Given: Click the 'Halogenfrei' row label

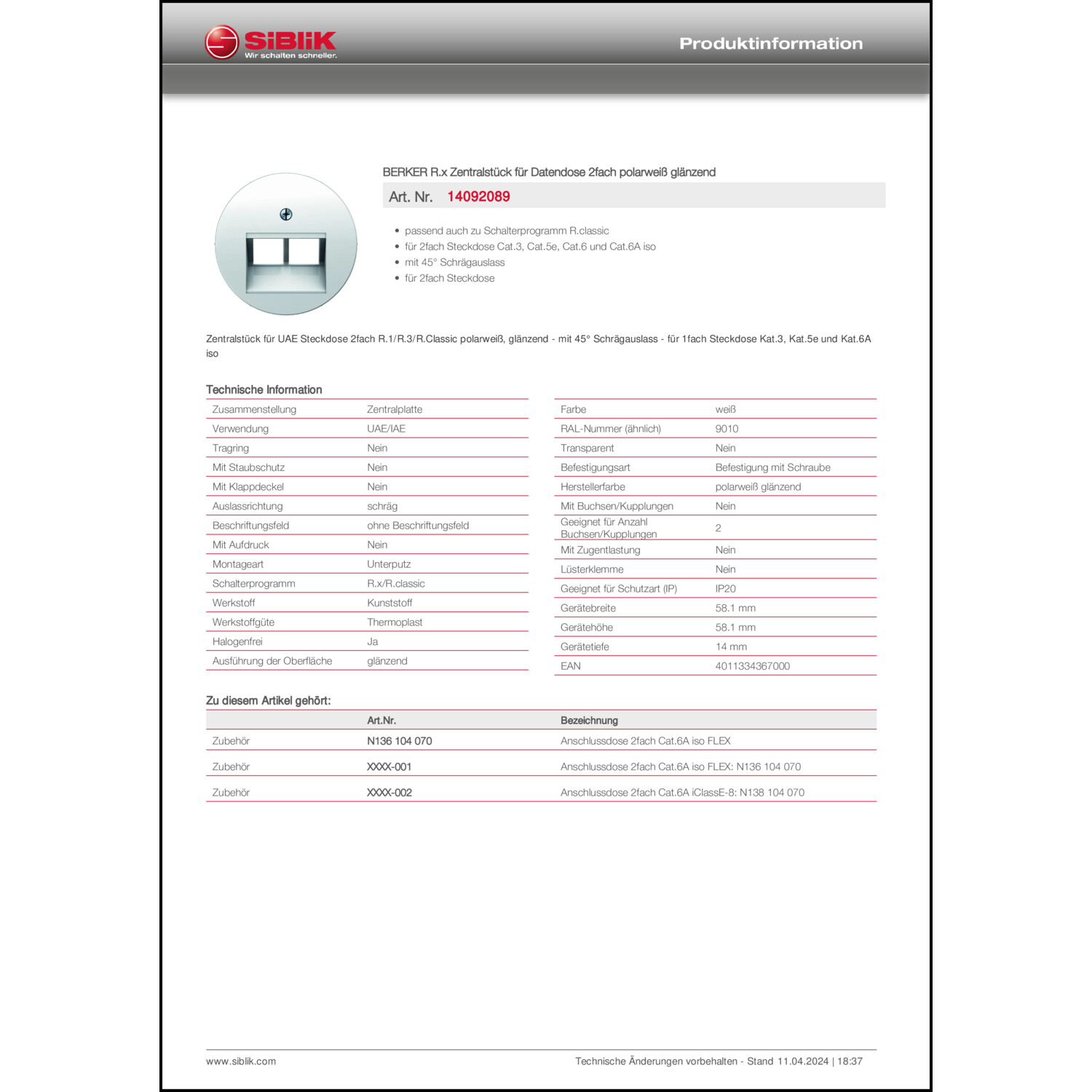Looking at the screenshot, I should pyautogui.click(x=237, y=641).
